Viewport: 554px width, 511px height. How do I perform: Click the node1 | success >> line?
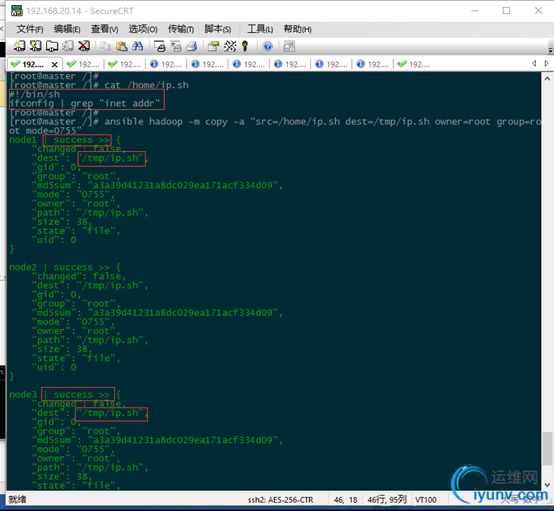point(65,140)
